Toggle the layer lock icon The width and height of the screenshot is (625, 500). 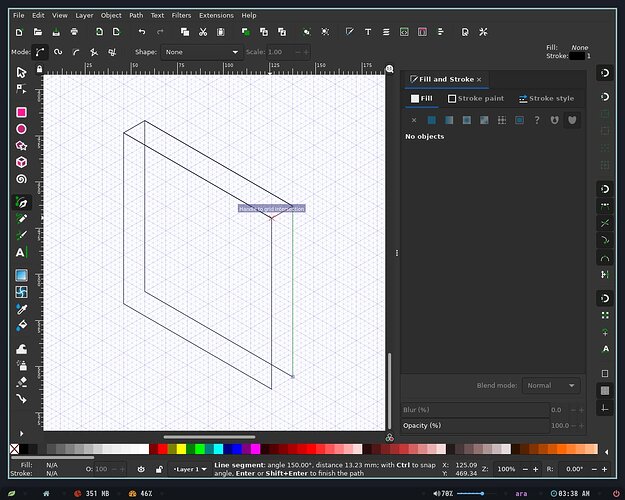pos(159,469)
